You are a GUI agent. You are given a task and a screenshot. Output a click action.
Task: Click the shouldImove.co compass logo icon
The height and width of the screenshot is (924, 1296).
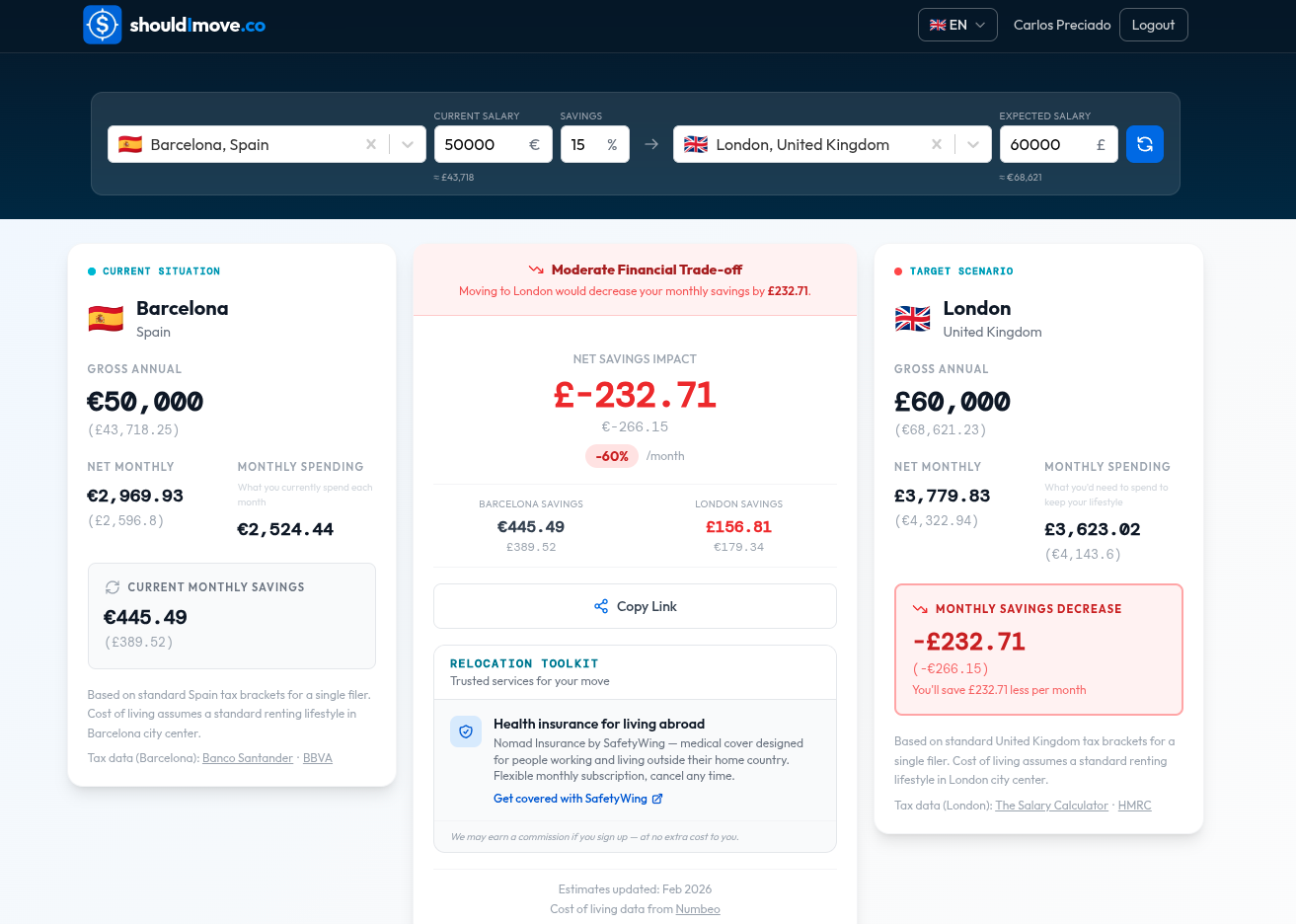click(x=103, y=25)
